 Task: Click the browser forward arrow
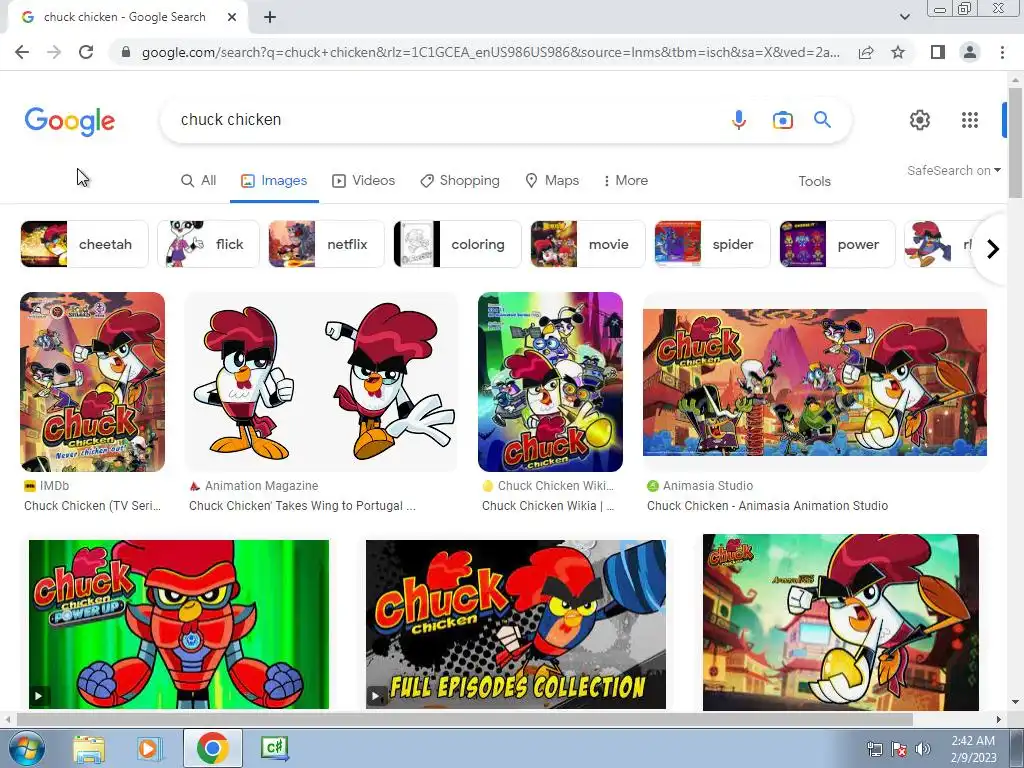click(54, 52)
